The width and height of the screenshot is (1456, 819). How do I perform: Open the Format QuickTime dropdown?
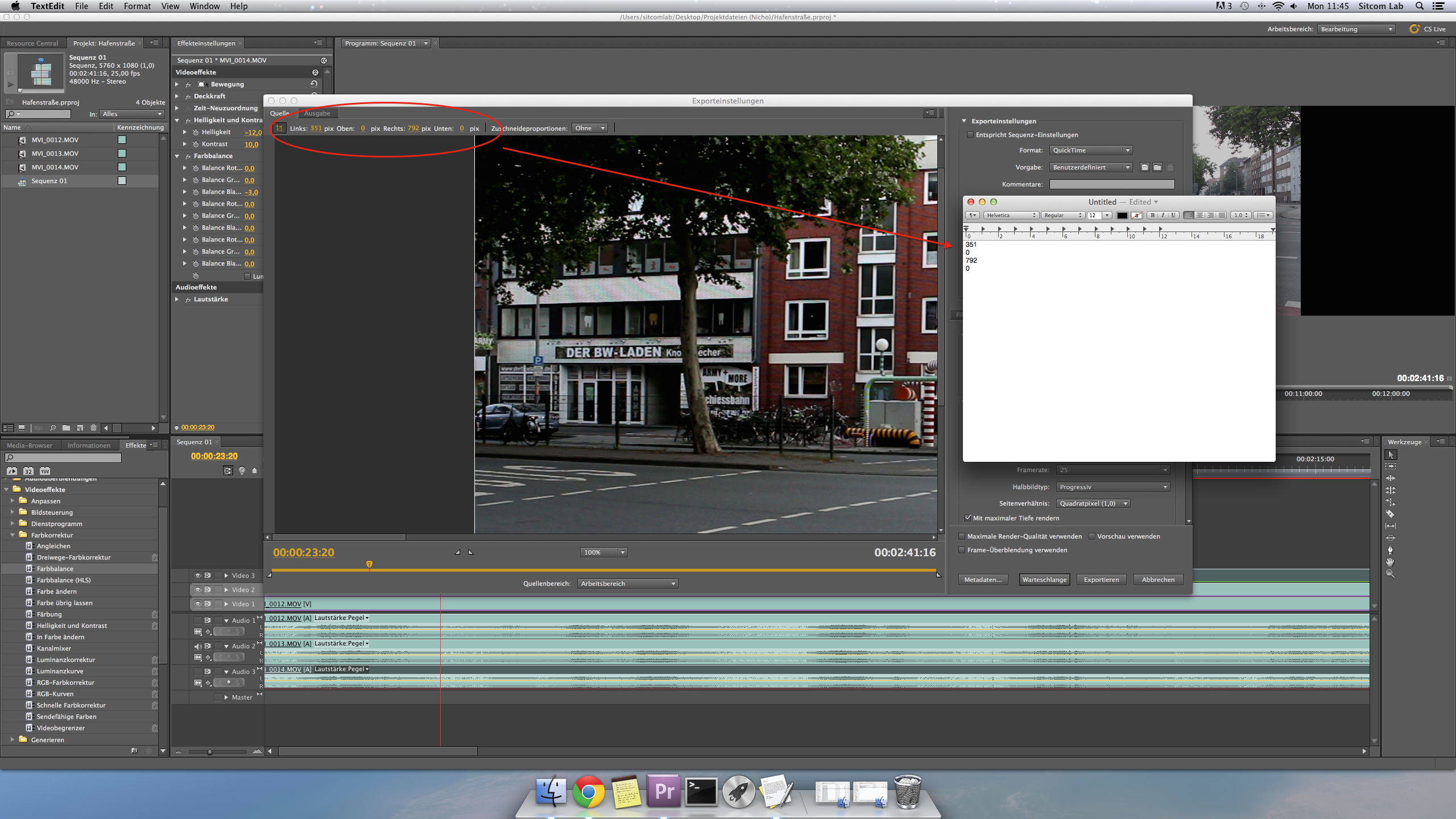pyautogui.click(x=1090, y=150)
